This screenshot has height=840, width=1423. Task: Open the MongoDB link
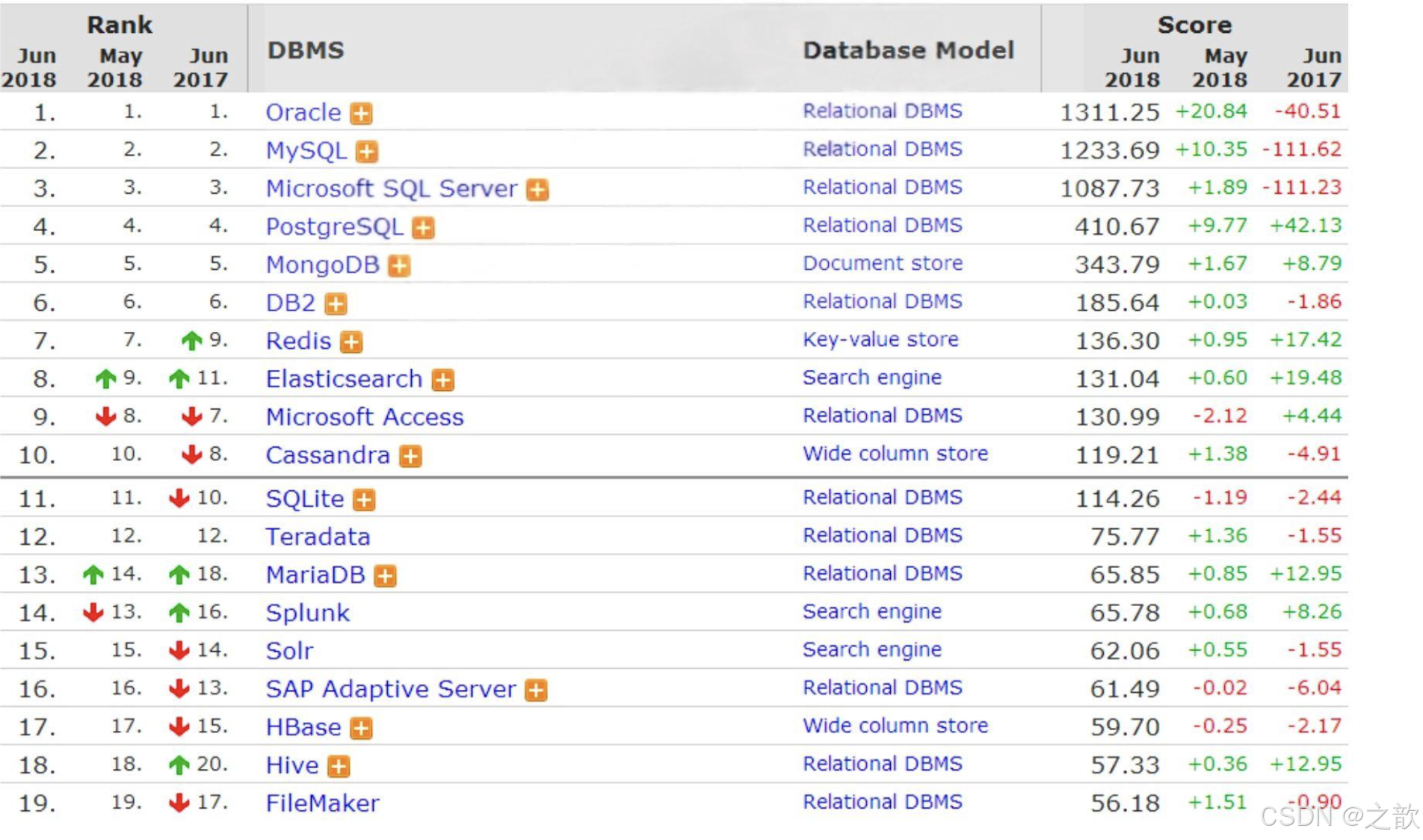tap(323, 265)
